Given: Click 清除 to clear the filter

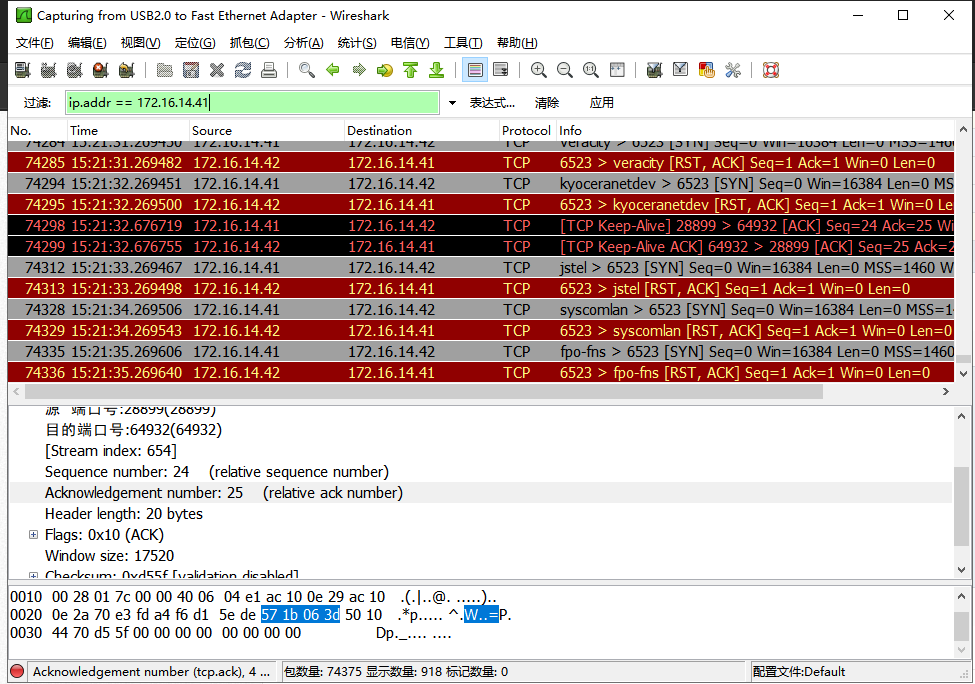Looking at the screenshot, I should (547, 103).
